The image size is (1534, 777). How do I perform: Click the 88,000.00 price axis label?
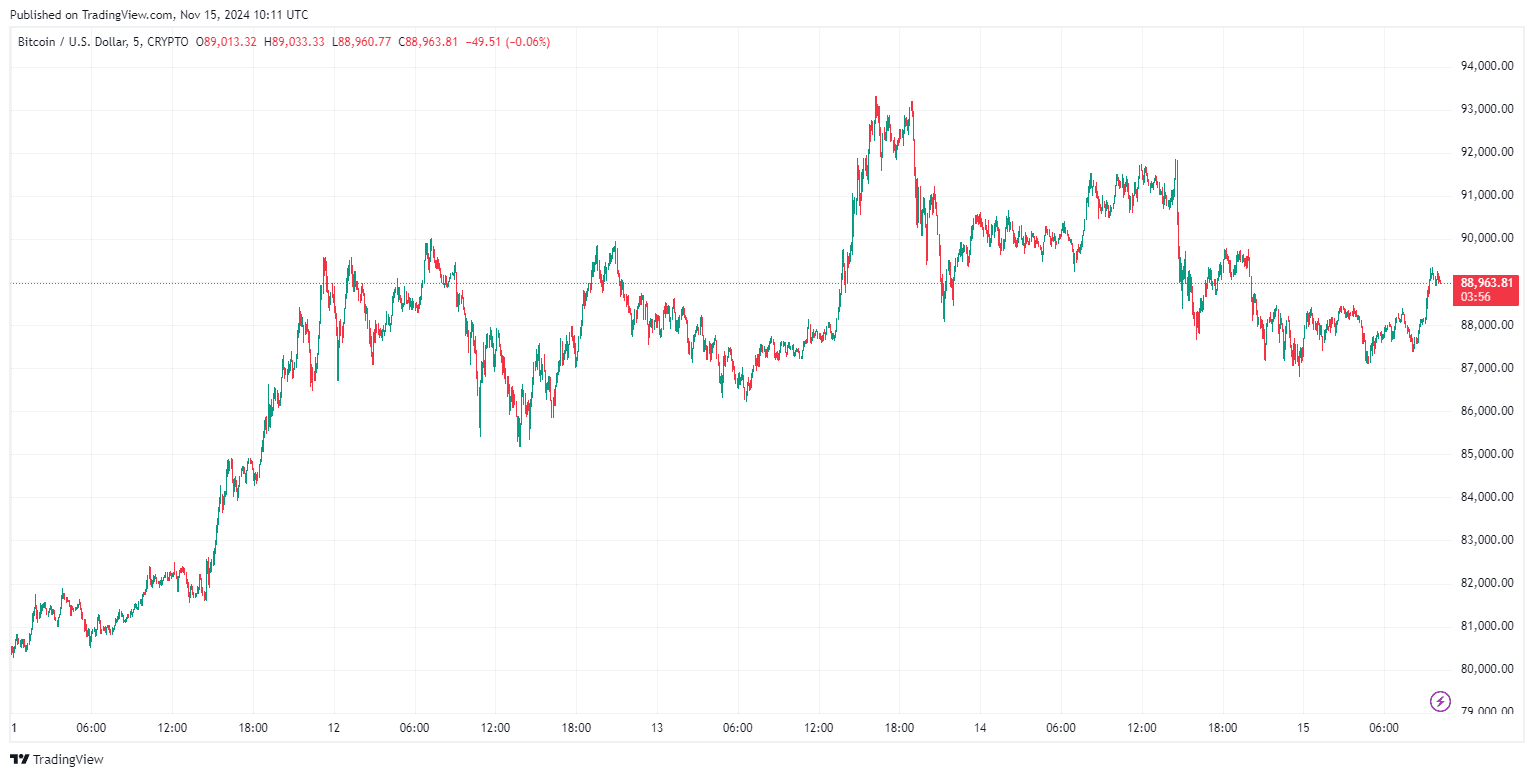(1485, 325)
